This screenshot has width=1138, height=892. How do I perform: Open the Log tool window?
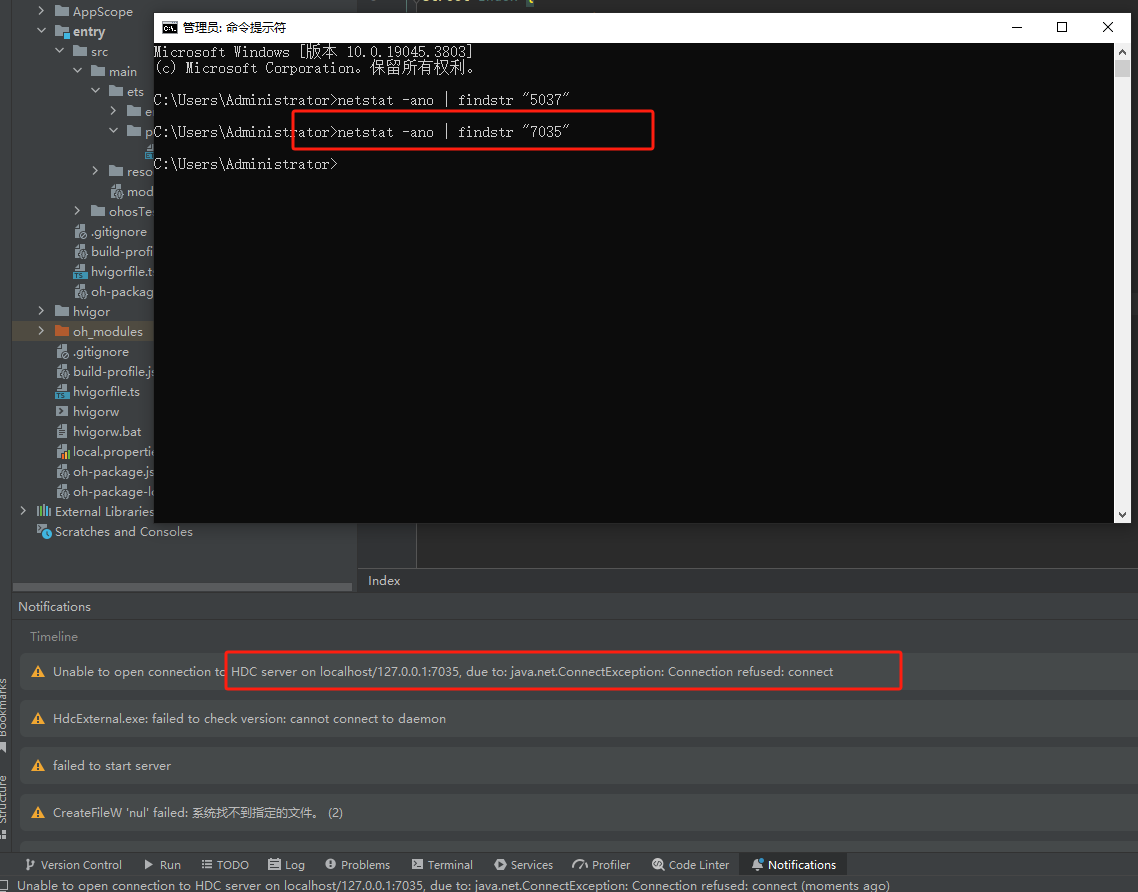(x=287, y=864)
